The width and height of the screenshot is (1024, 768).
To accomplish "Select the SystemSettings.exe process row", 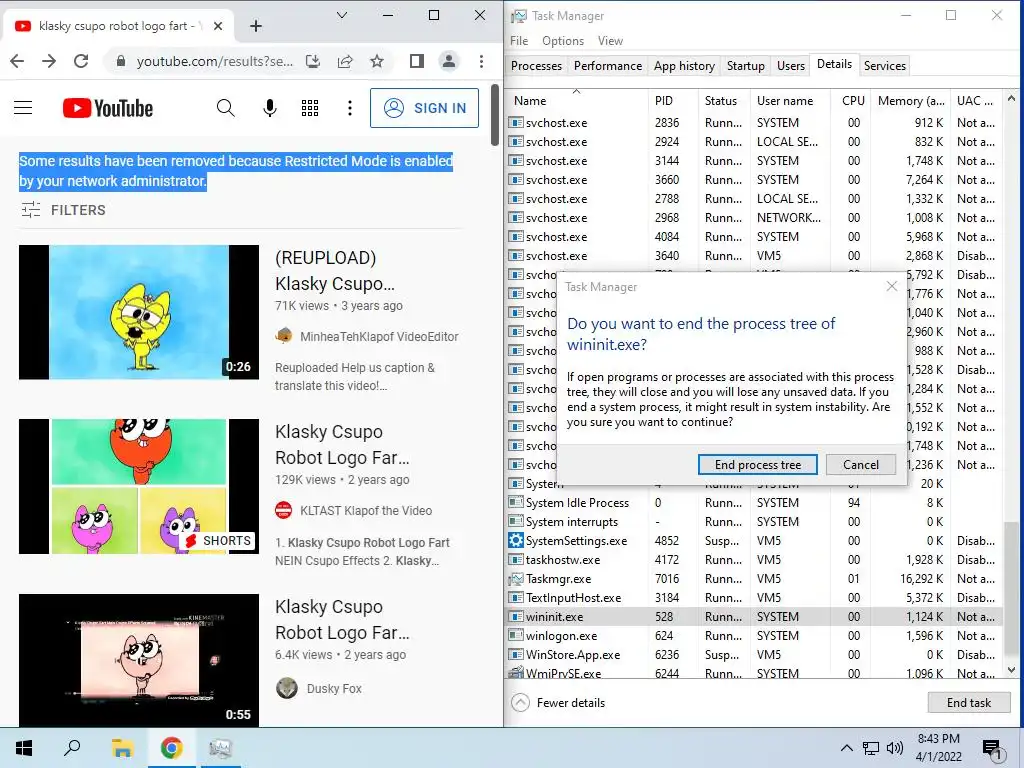I will point(754,541).
